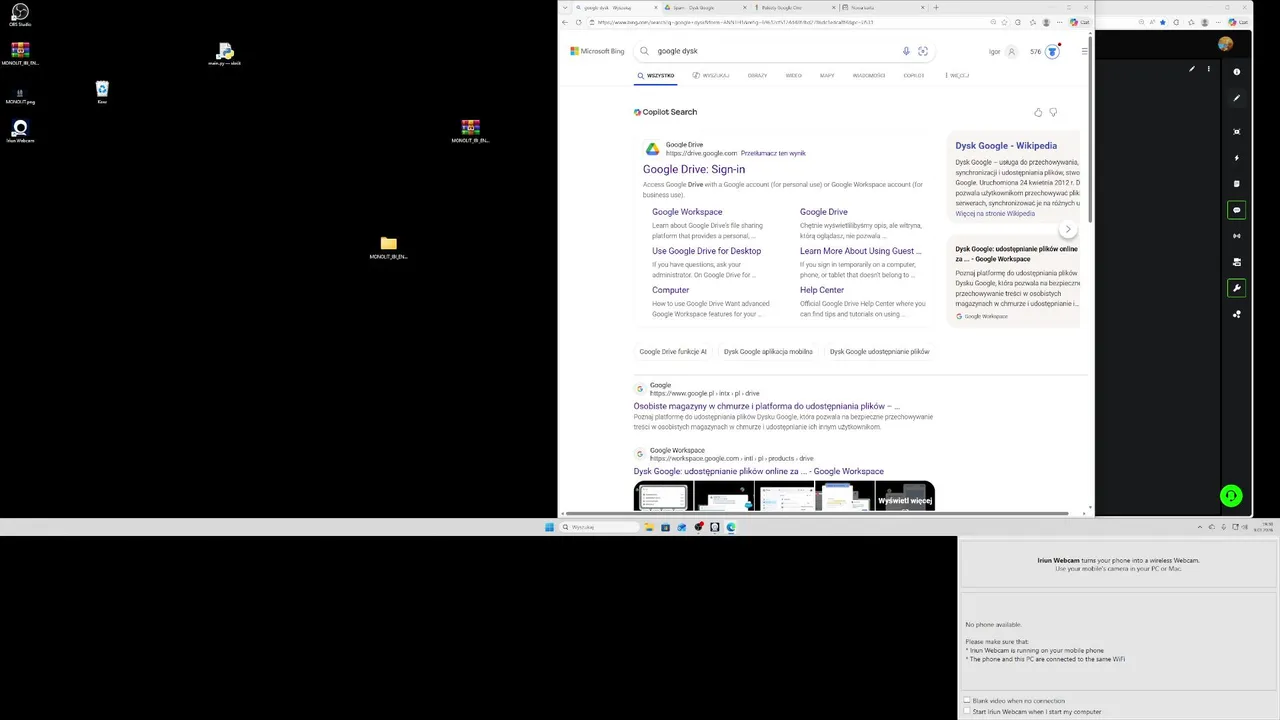Open three-dot menu in dark window panel

pos(1208,69)
